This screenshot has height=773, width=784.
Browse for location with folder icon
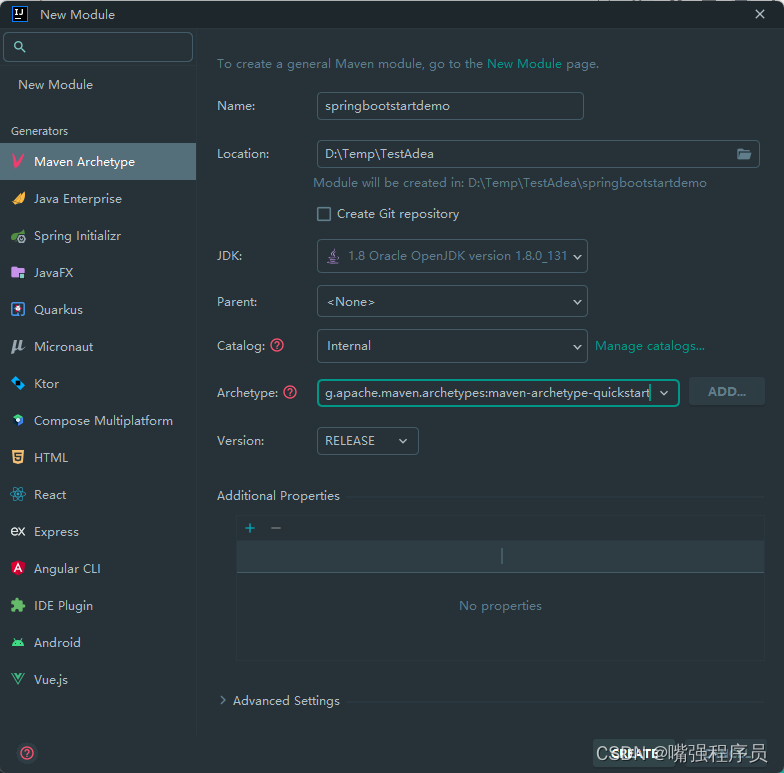(744, 154)
